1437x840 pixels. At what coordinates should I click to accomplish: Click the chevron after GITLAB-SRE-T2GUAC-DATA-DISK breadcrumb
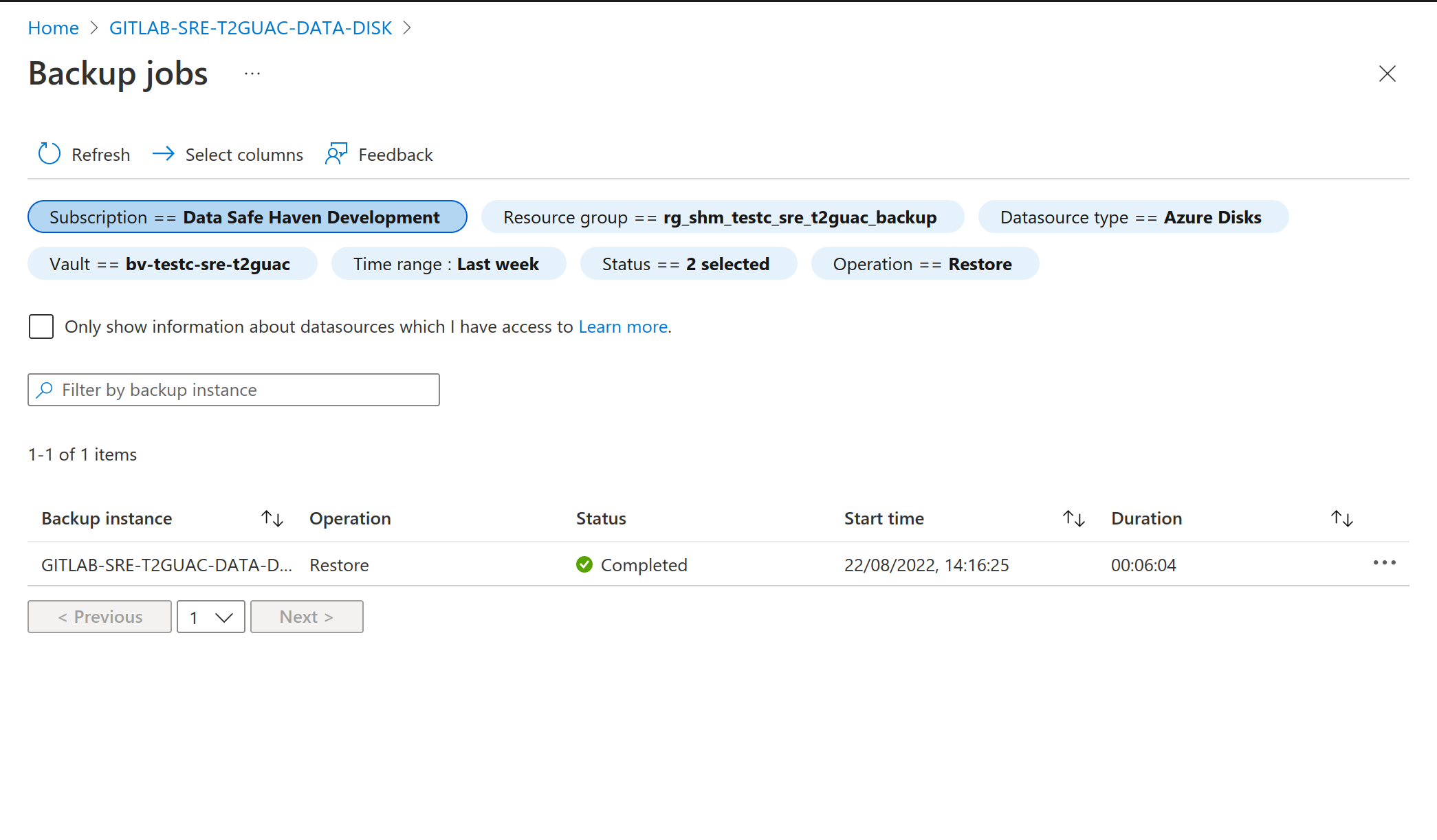point(407,28)
